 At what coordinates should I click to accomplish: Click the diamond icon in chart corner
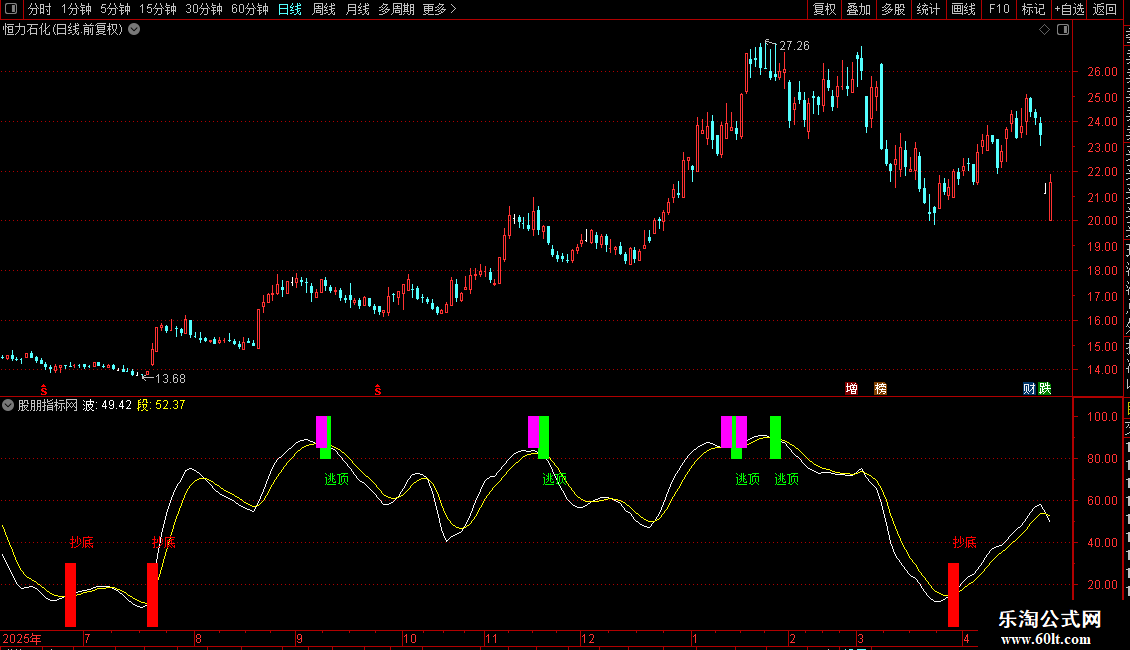tap(1044, 30)
